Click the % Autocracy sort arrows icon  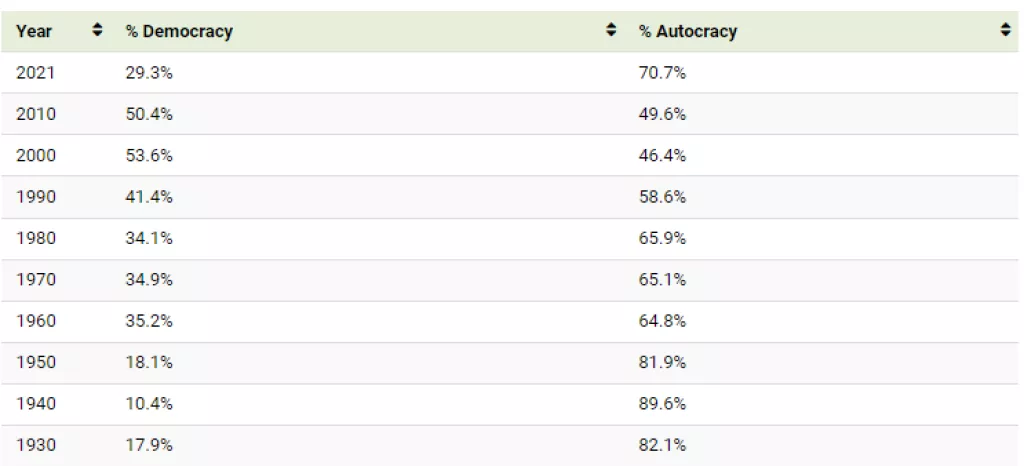pyautogui.click(x=1005, y=31)
